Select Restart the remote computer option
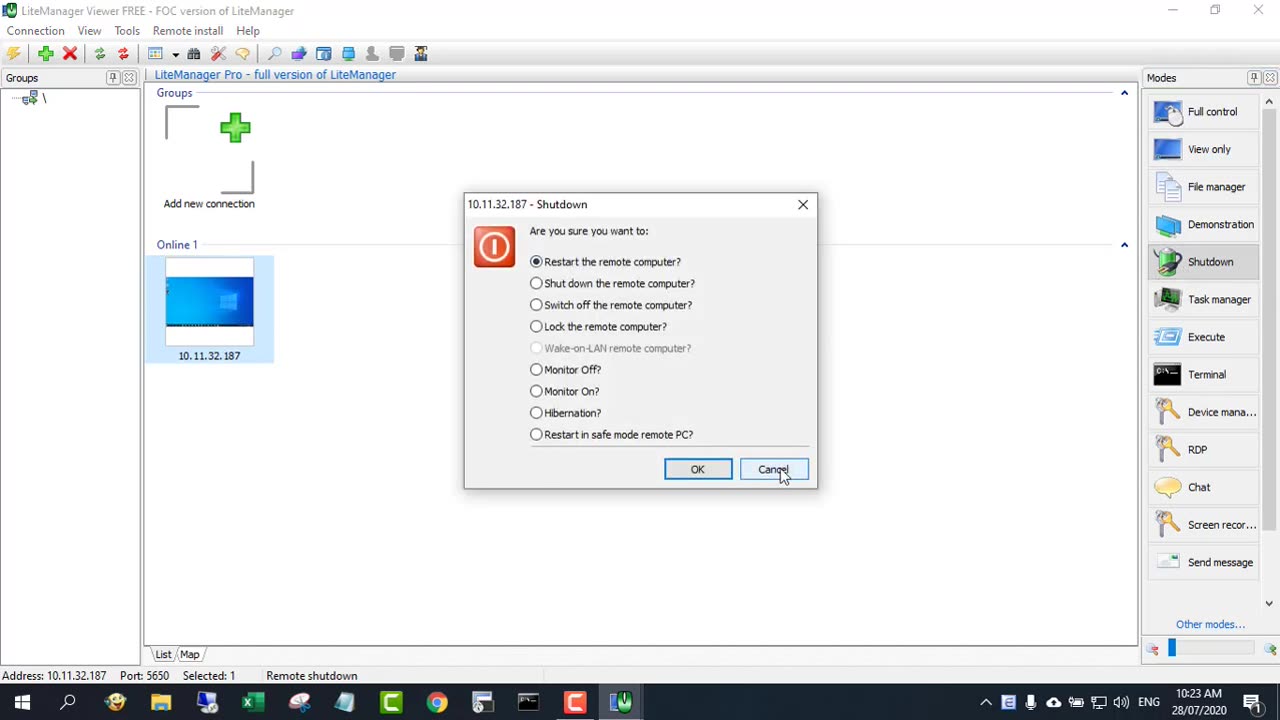1280x720 pixels. pyautogui.click(x=607, y=262)
